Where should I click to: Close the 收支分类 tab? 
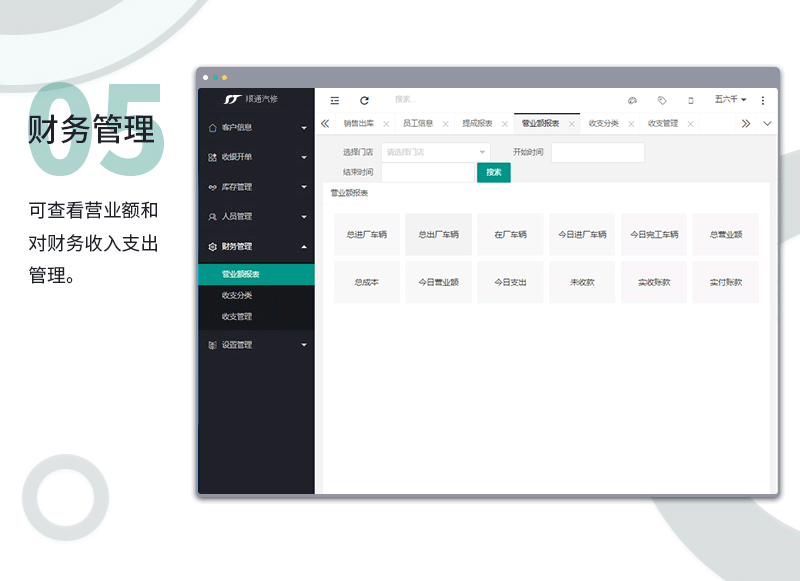click(631, 124)
